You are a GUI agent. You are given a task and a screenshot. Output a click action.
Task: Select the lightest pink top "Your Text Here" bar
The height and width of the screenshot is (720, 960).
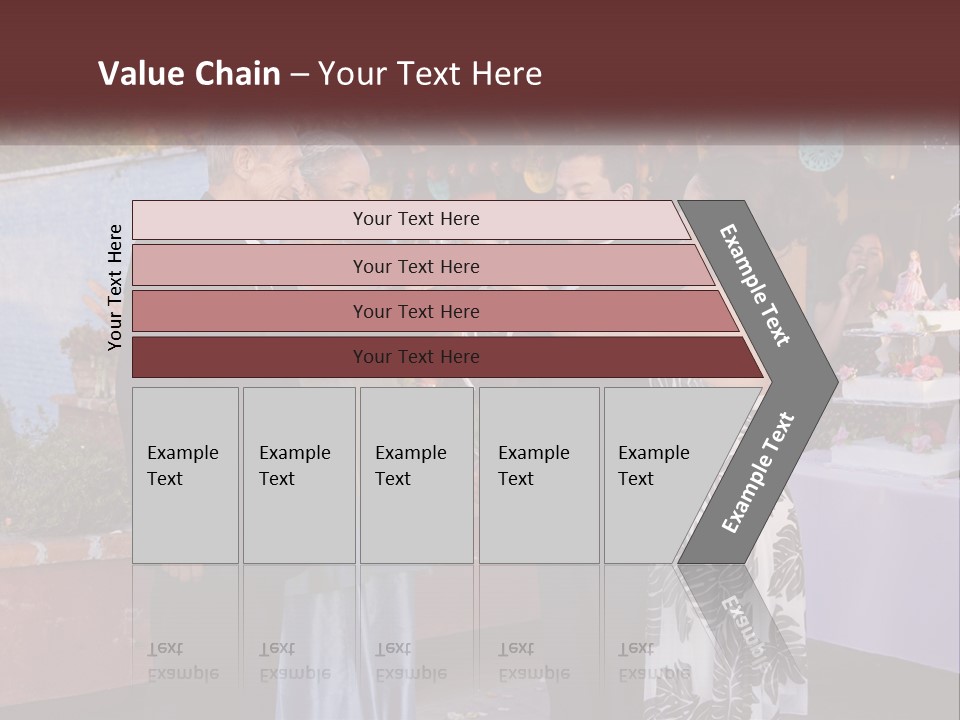click(x=415, y=219)
